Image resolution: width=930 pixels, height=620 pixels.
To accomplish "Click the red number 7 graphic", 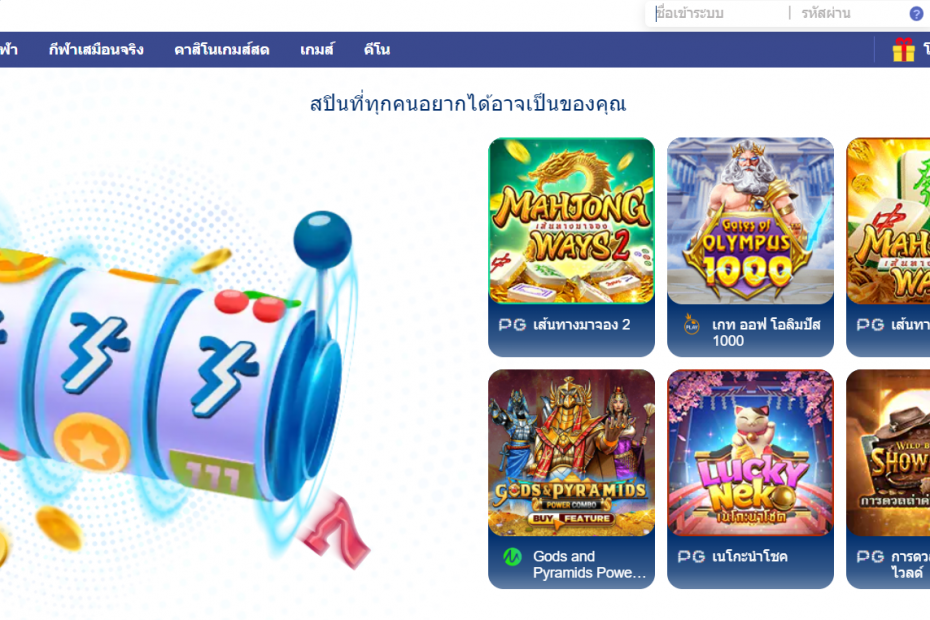I will click(x=335, y=526).
